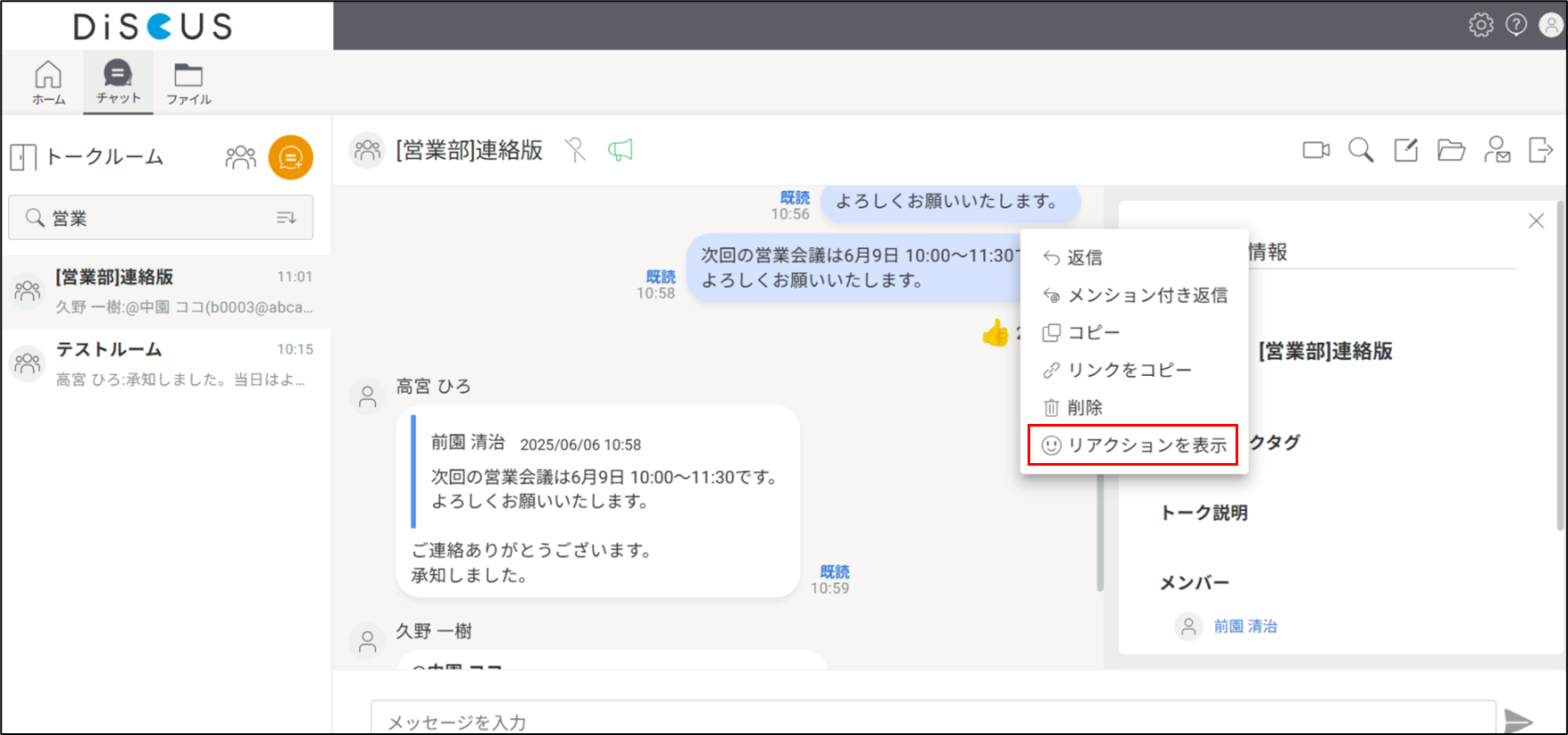Choose リンクをコピー from context menu
Screen dimensions: 1568x735
pyautogui.click(x=1134, y=370)
